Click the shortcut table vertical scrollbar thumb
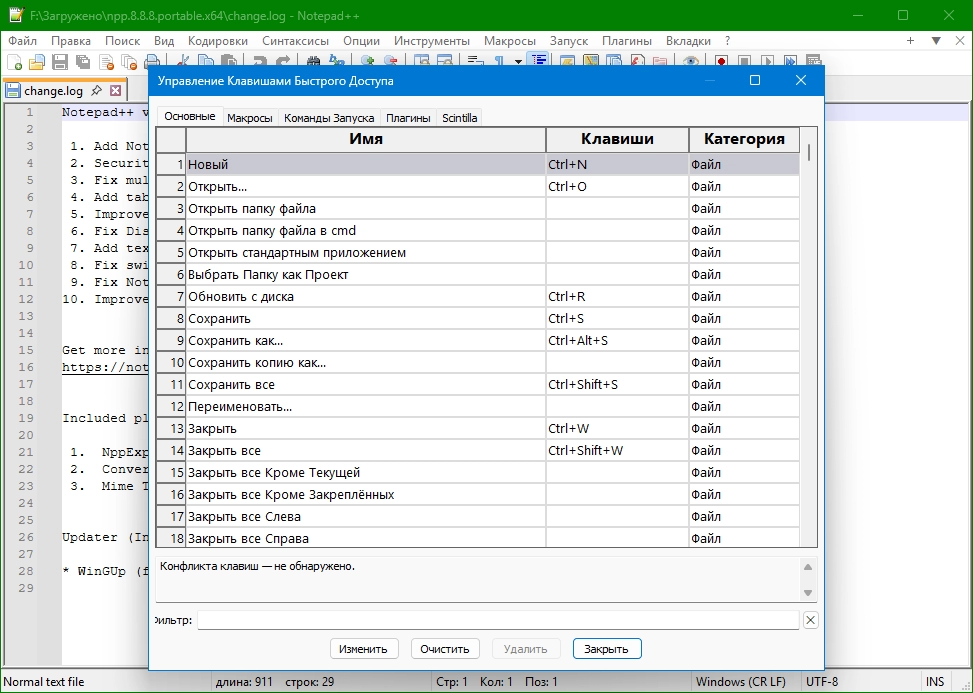The image size is (973, 693). pyautogui.click(x=809, y=153)
